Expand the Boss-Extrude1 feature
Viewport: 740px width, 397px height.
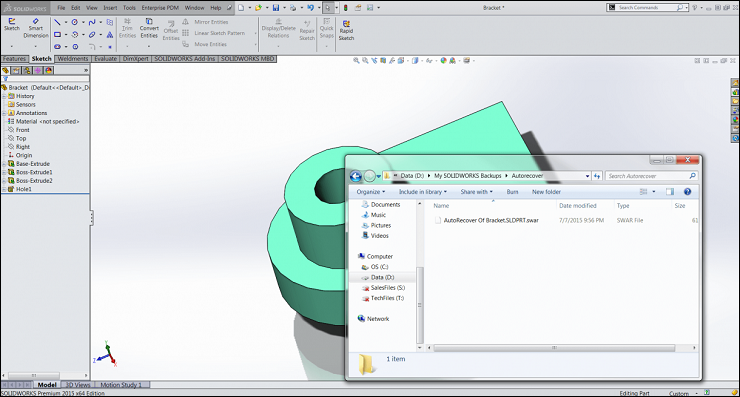pyautogui.click(x=4, y=172)
